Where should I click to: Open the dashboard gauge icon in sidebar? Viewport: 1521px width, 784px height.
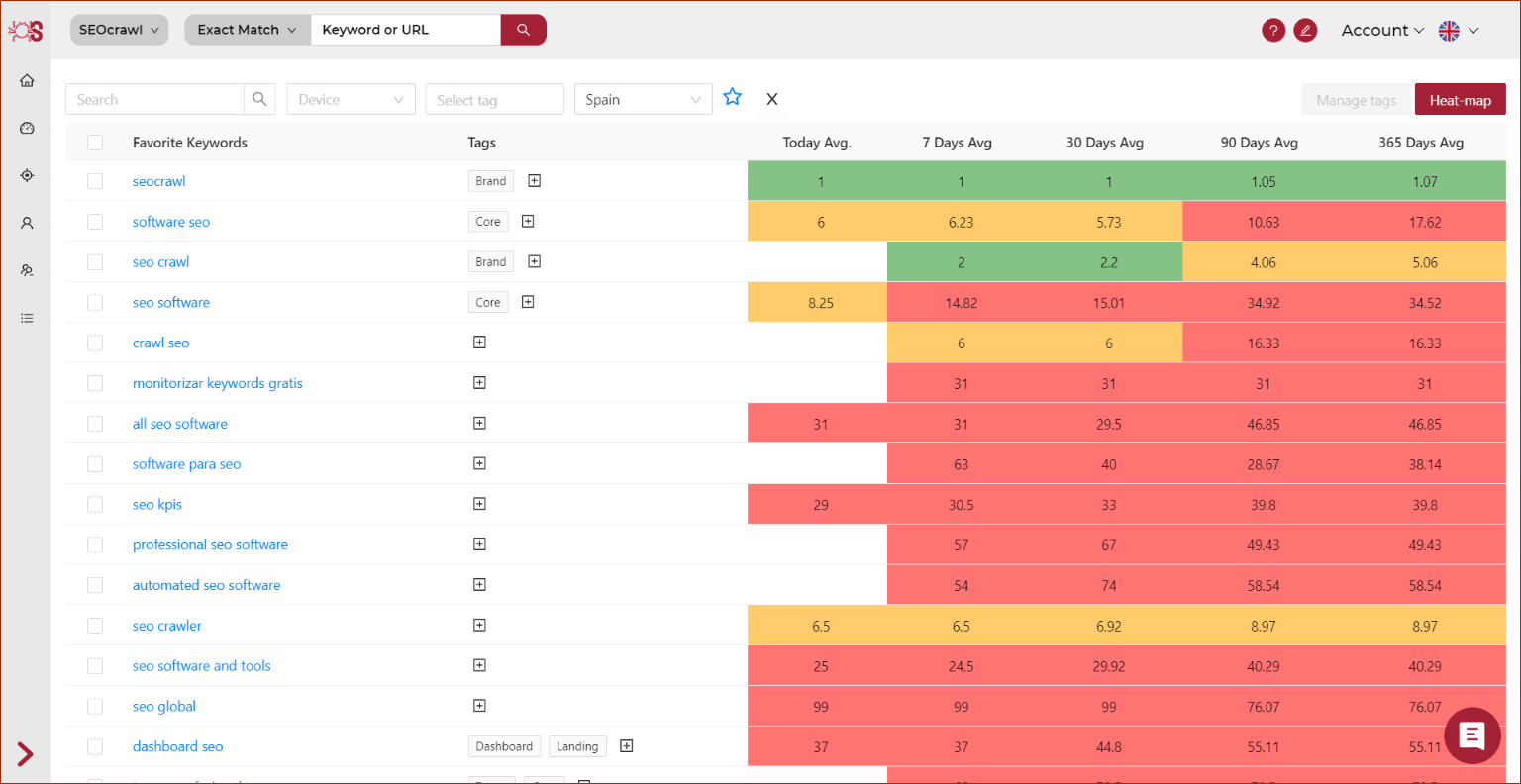[x=27, y=128]
